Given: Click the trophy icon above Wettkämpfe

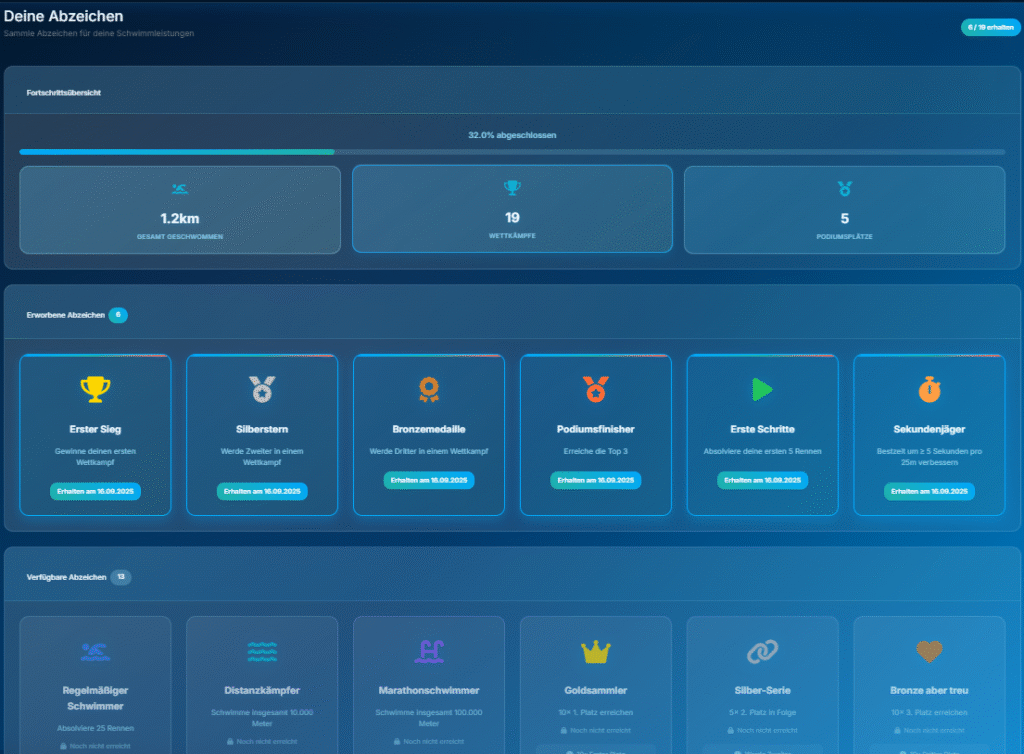Looking at the screenshot, I should click(x=512, y=188).
